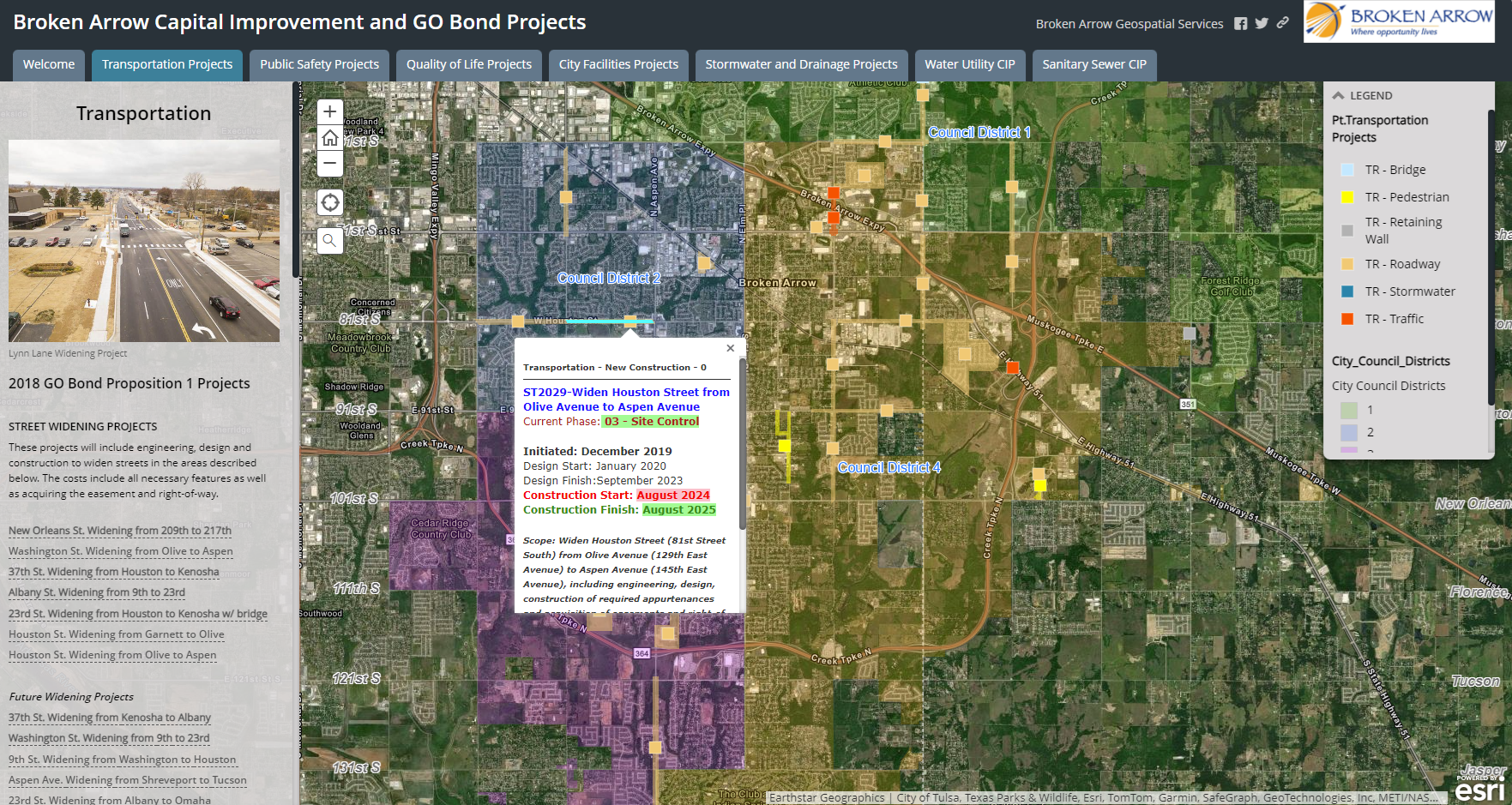Open the New Orleans St. Widening link
The image size is (1512, 805).
click(x=119, y=530)
